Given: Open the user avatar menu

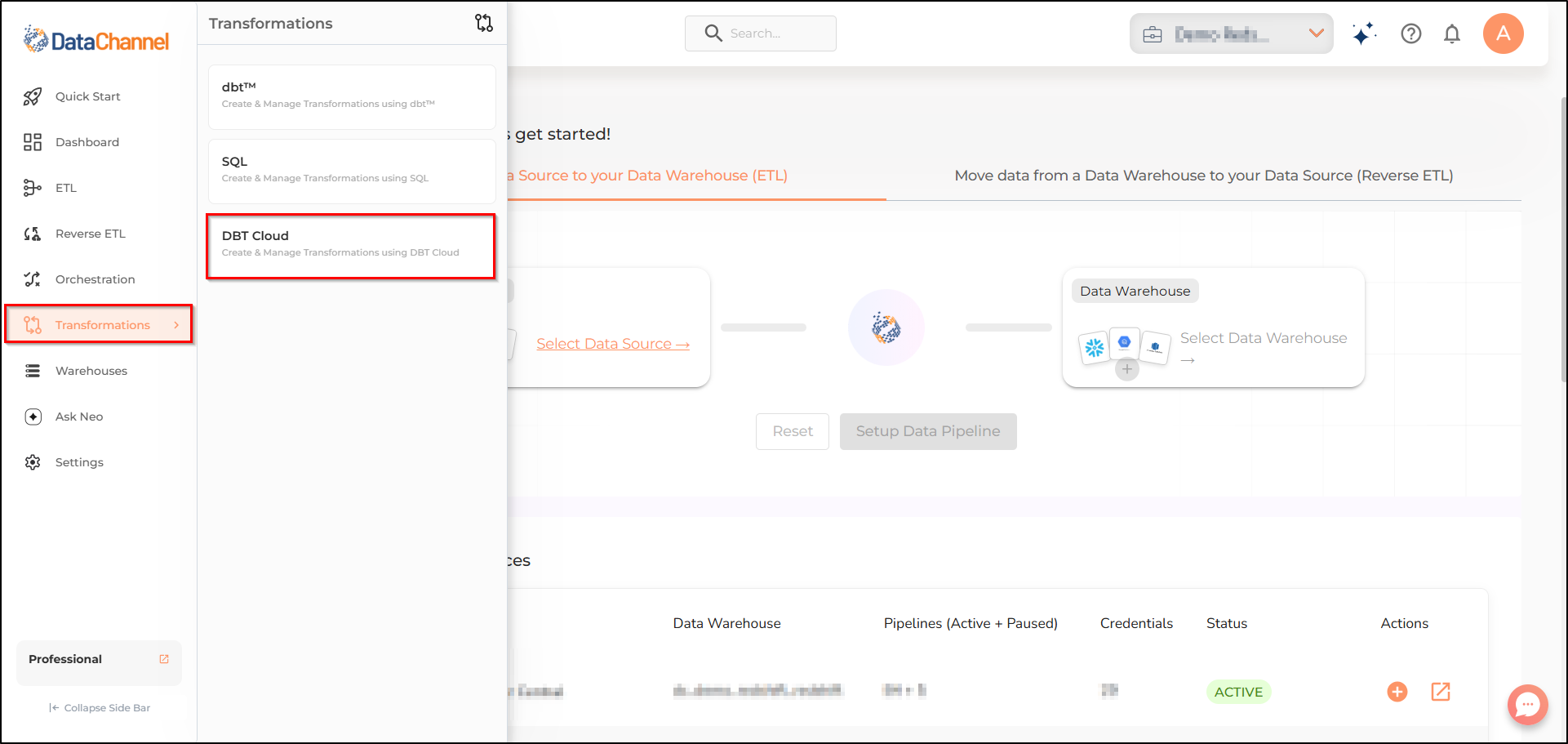Looking at the screenshot, I should point(1504,33).
